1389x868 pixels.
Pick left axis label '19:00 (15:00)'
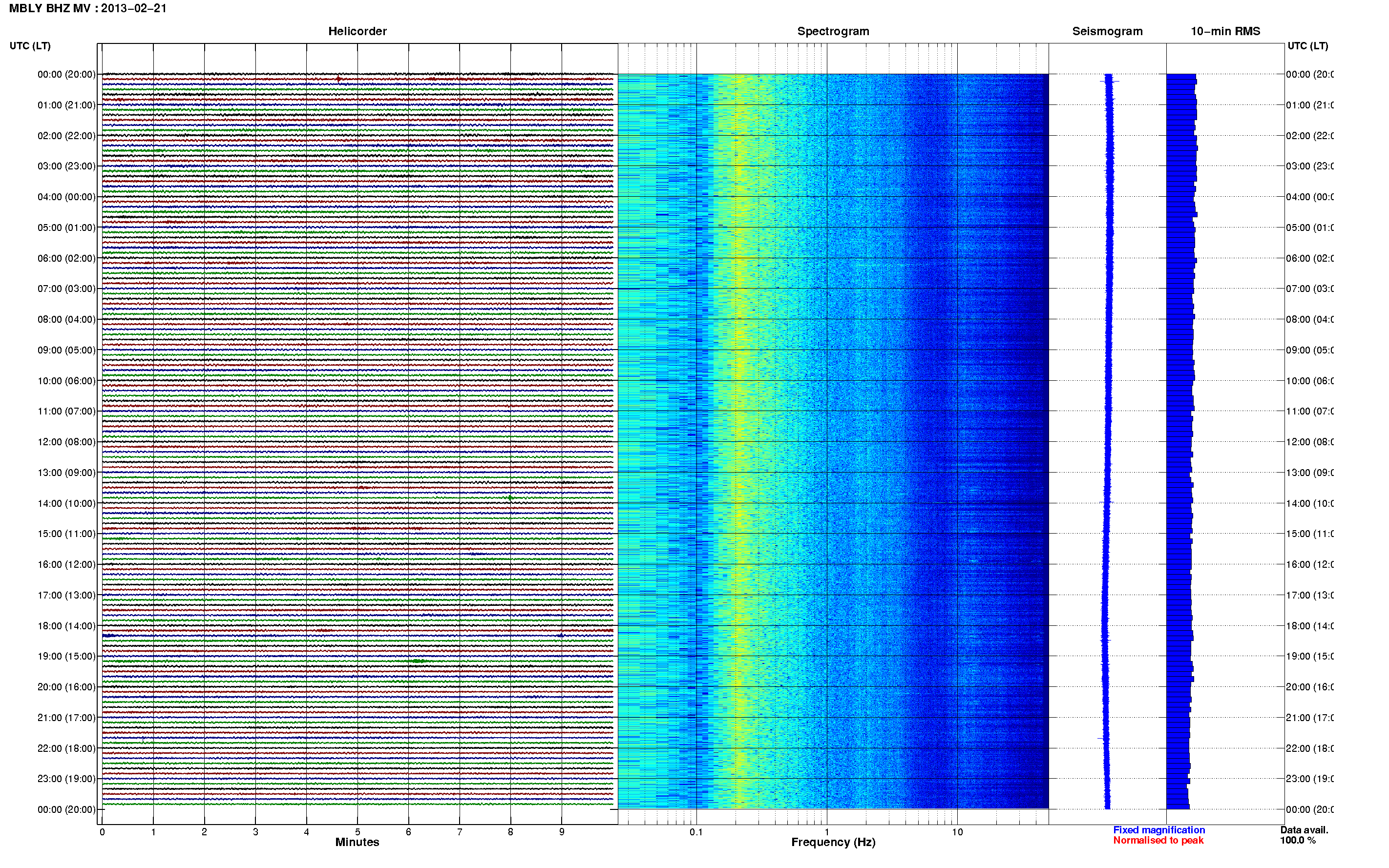[x=66, y=656]
